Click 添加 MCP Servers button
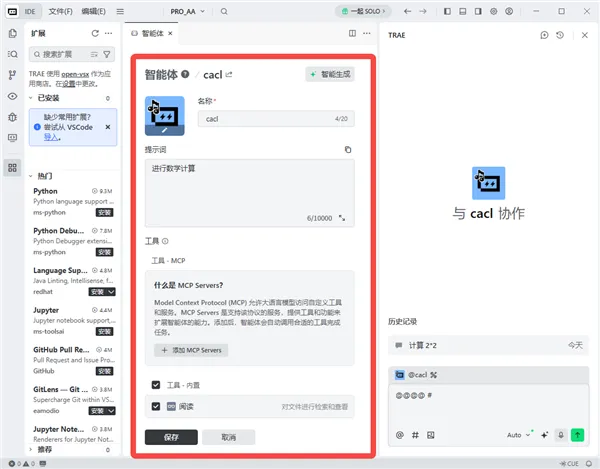This screenshot has height=469, width=600. (191, 350)
